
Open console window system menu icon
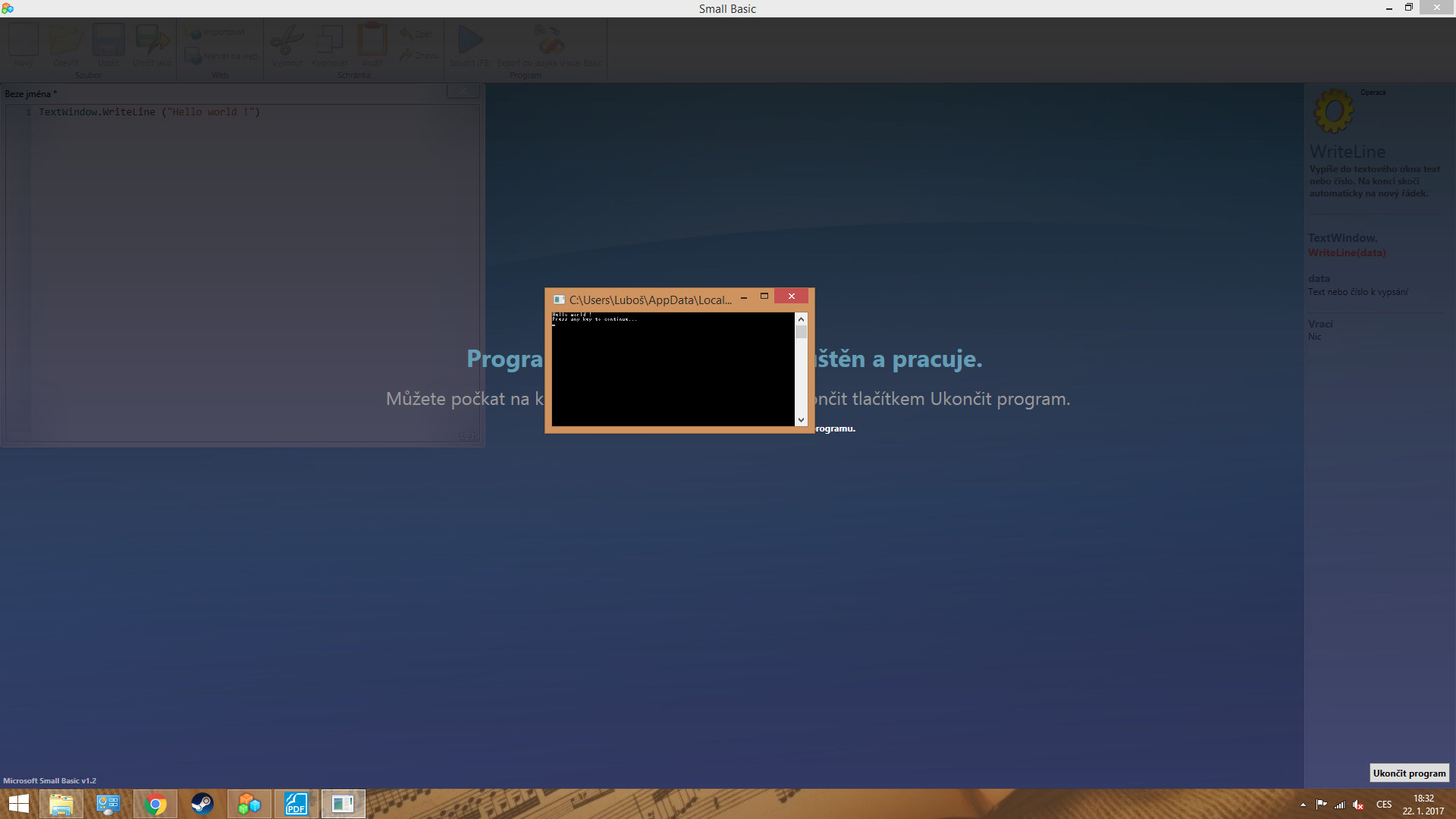559,300
